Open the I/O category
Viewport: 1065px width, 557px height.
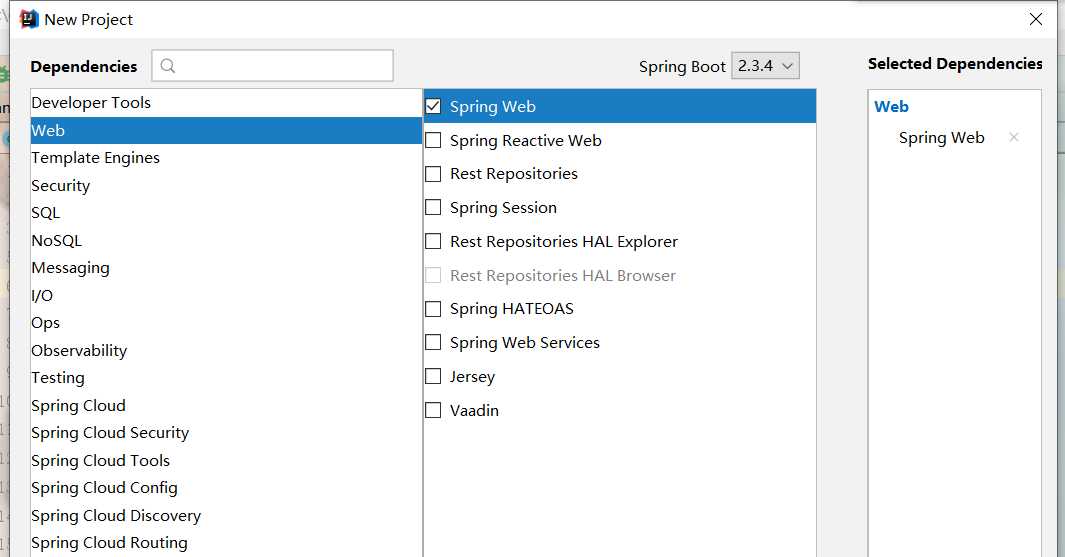[226, 295]
